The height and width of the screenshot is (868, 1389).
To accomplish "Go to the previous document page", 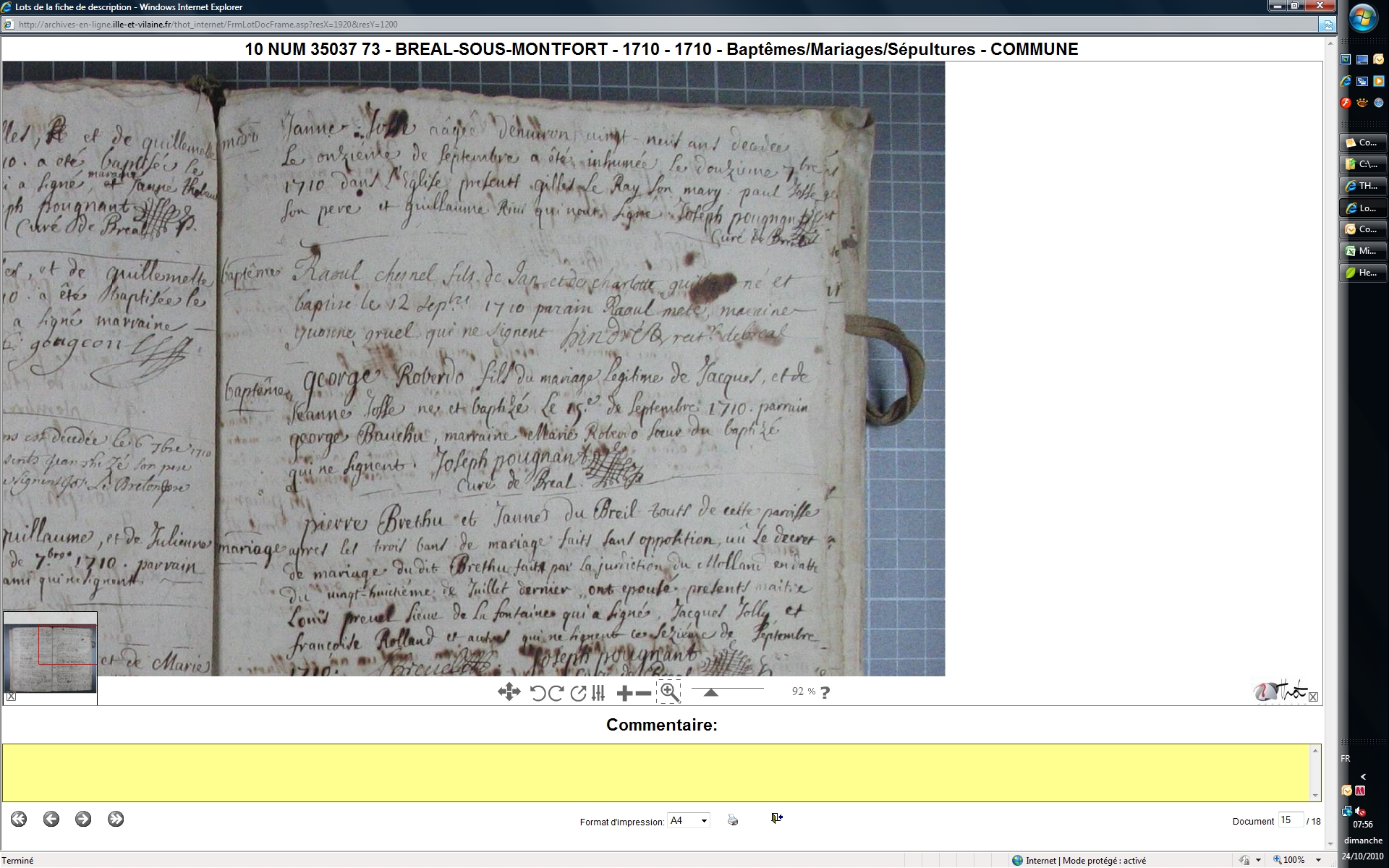I will click(x=51, y=819).
